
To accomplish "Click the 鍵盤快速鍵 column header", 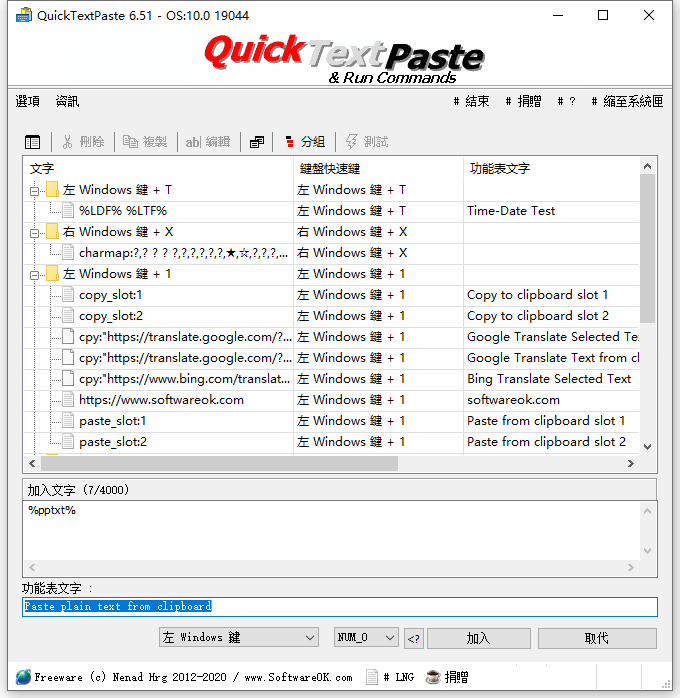I will click(378, 168).
